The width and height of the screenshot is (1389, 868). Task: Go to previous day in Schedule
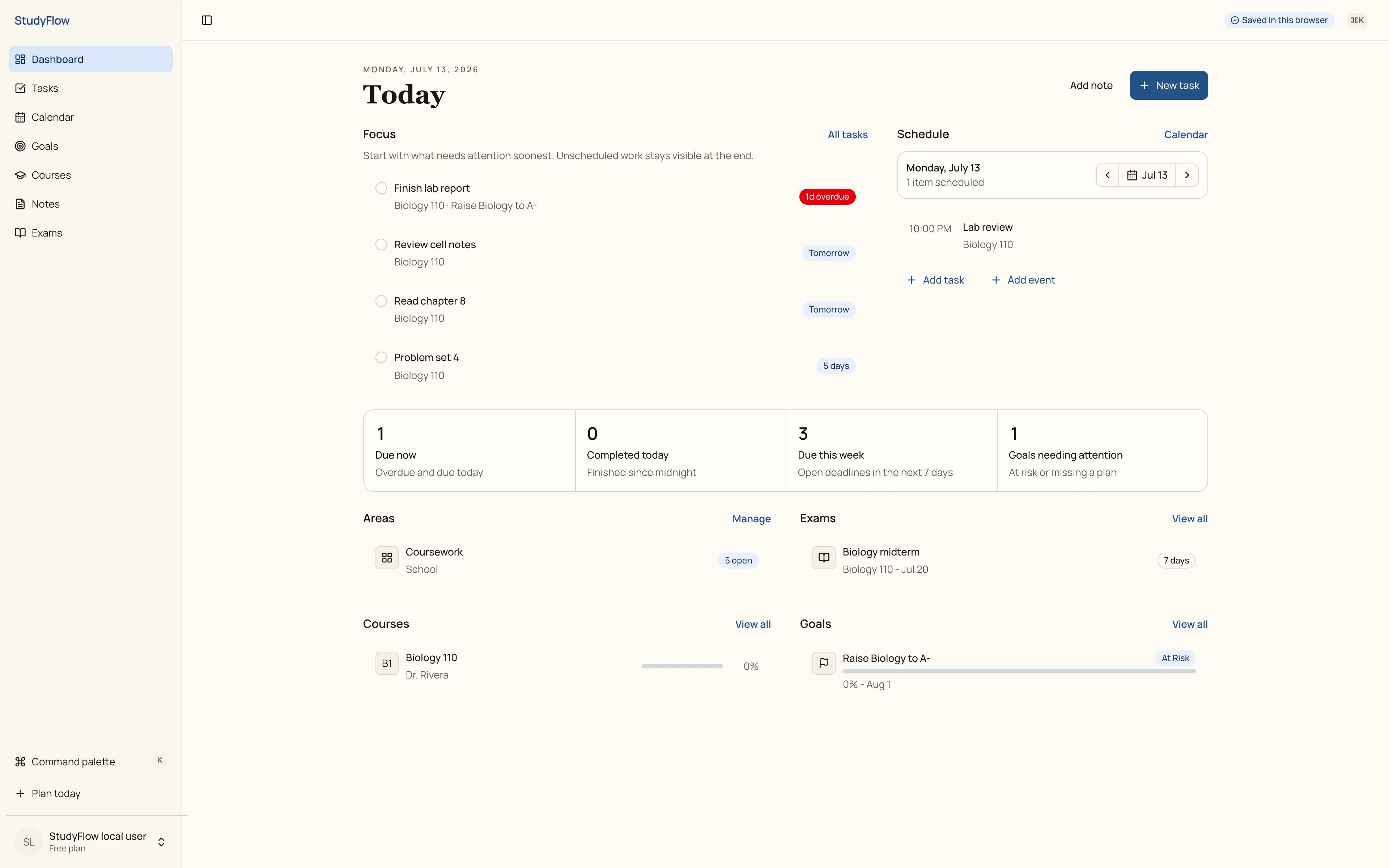(1108, 175)
